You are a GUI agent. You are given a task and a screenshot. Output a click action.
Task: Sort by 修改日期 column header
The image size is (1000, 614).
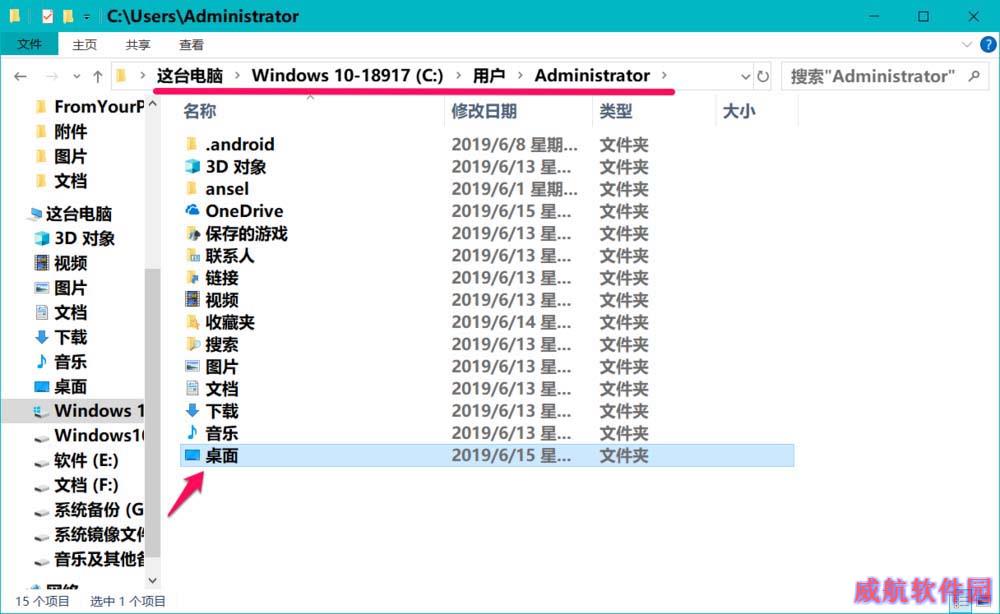pyautogui.click(x=484, y=112)
